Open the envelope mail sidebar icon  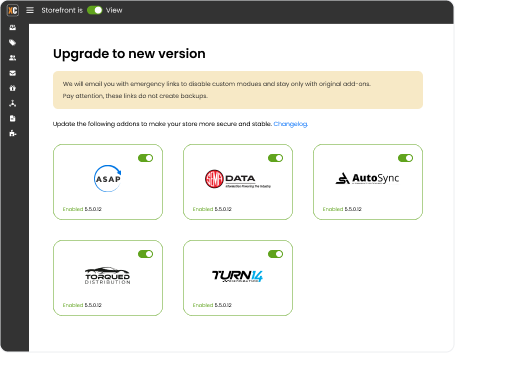(13, 73)
